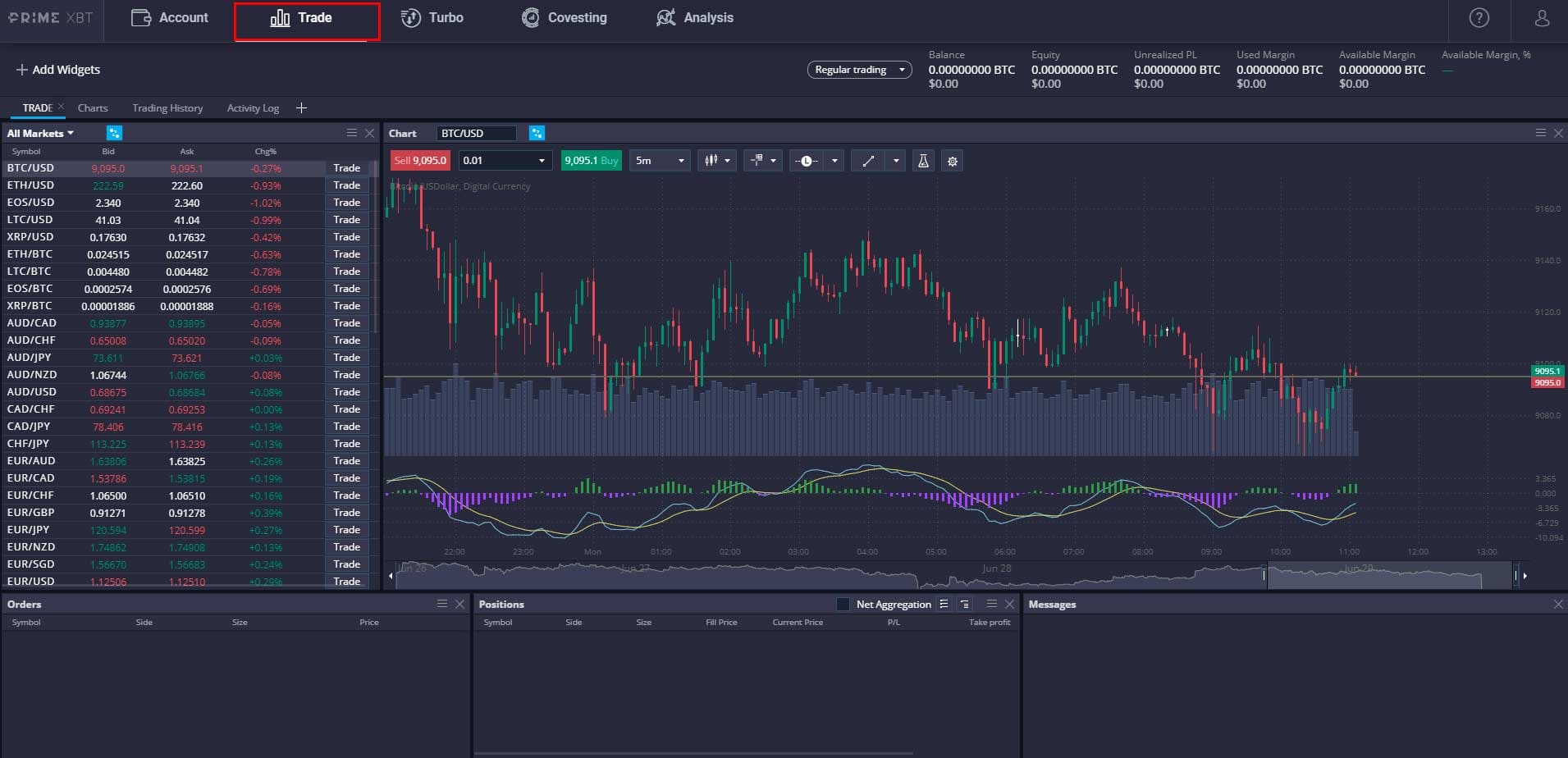Click Trade button for ETH/USD row

click(x=346, y=185)
